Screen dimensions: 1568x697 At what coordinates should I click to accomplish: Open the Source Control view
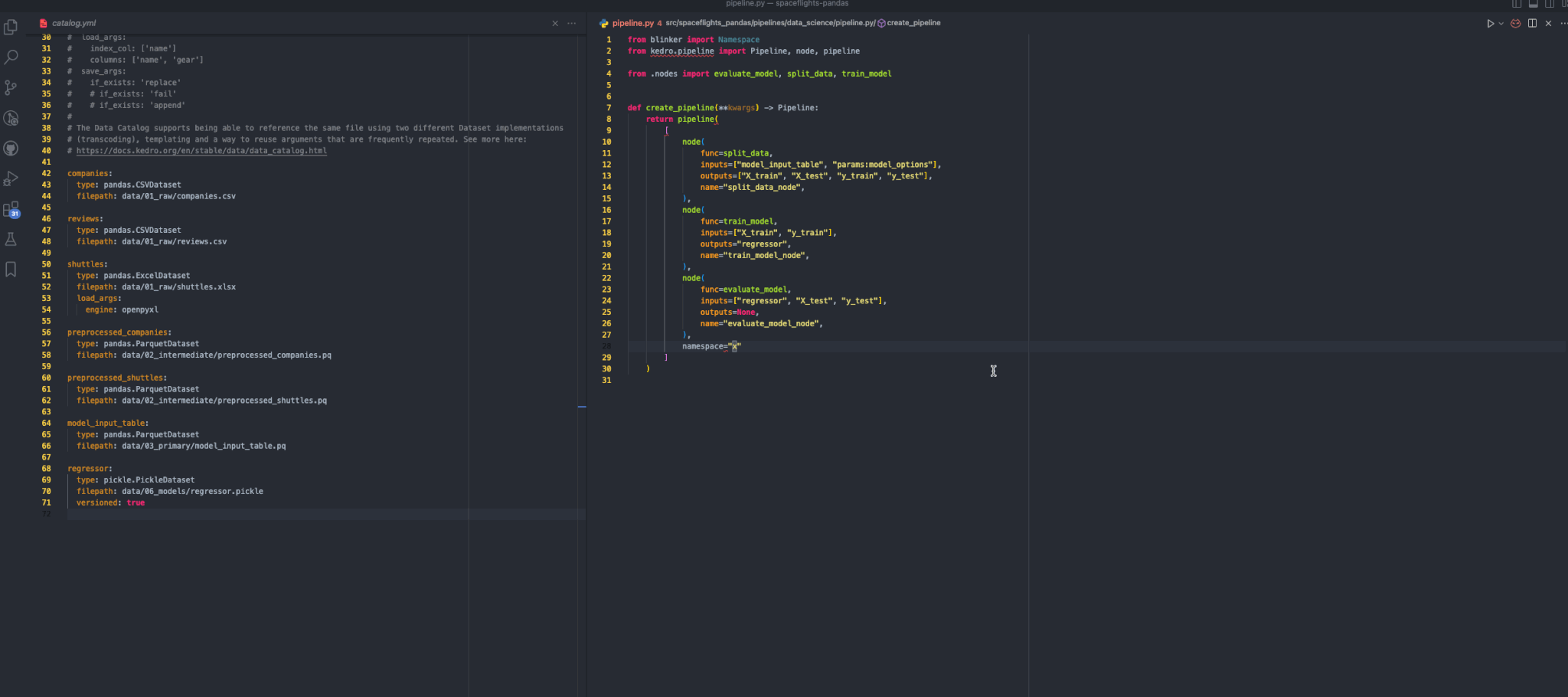click(x=11, y=88)
